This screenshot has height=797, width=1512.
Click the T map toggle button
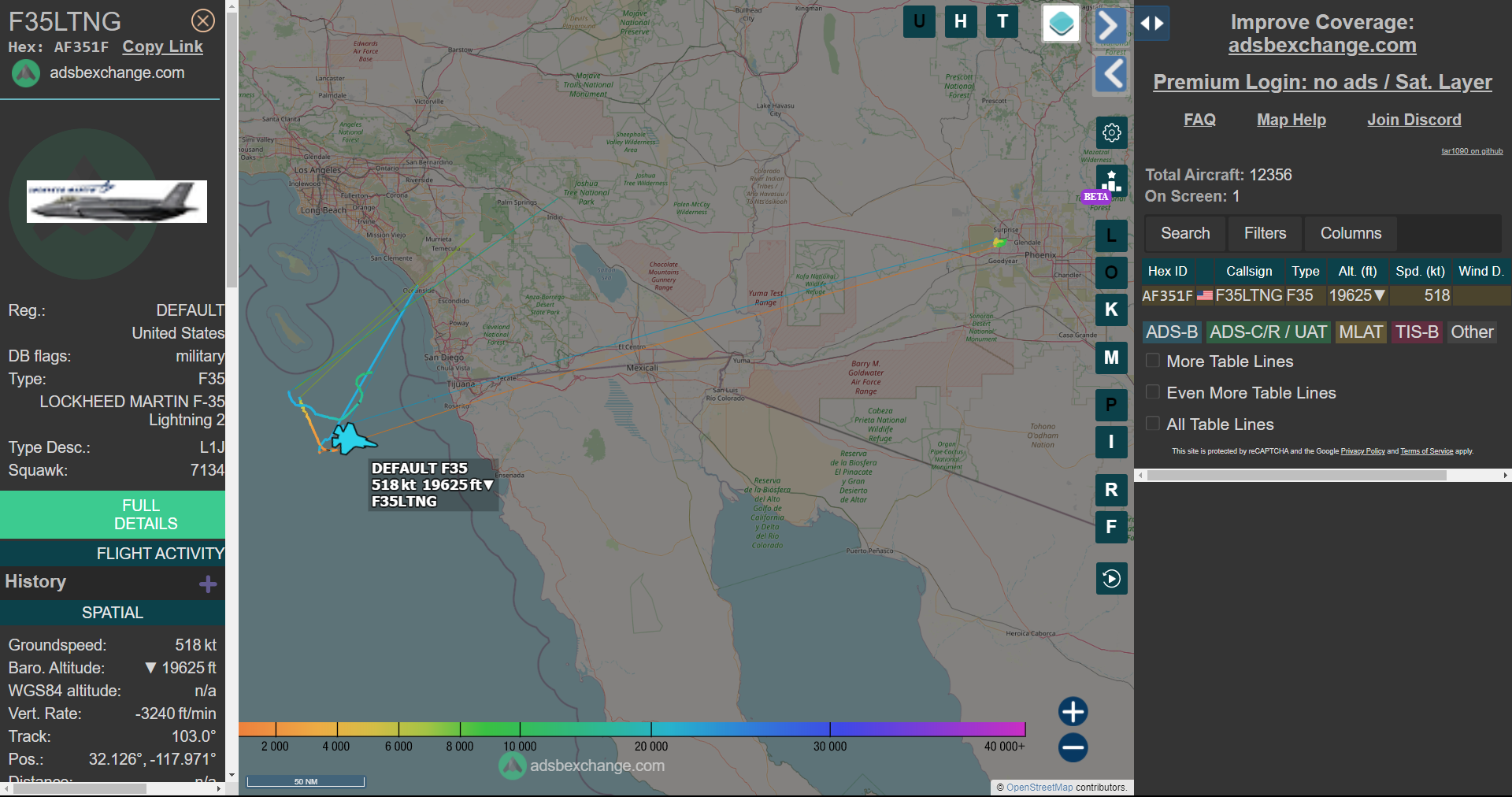[1002, 21]
